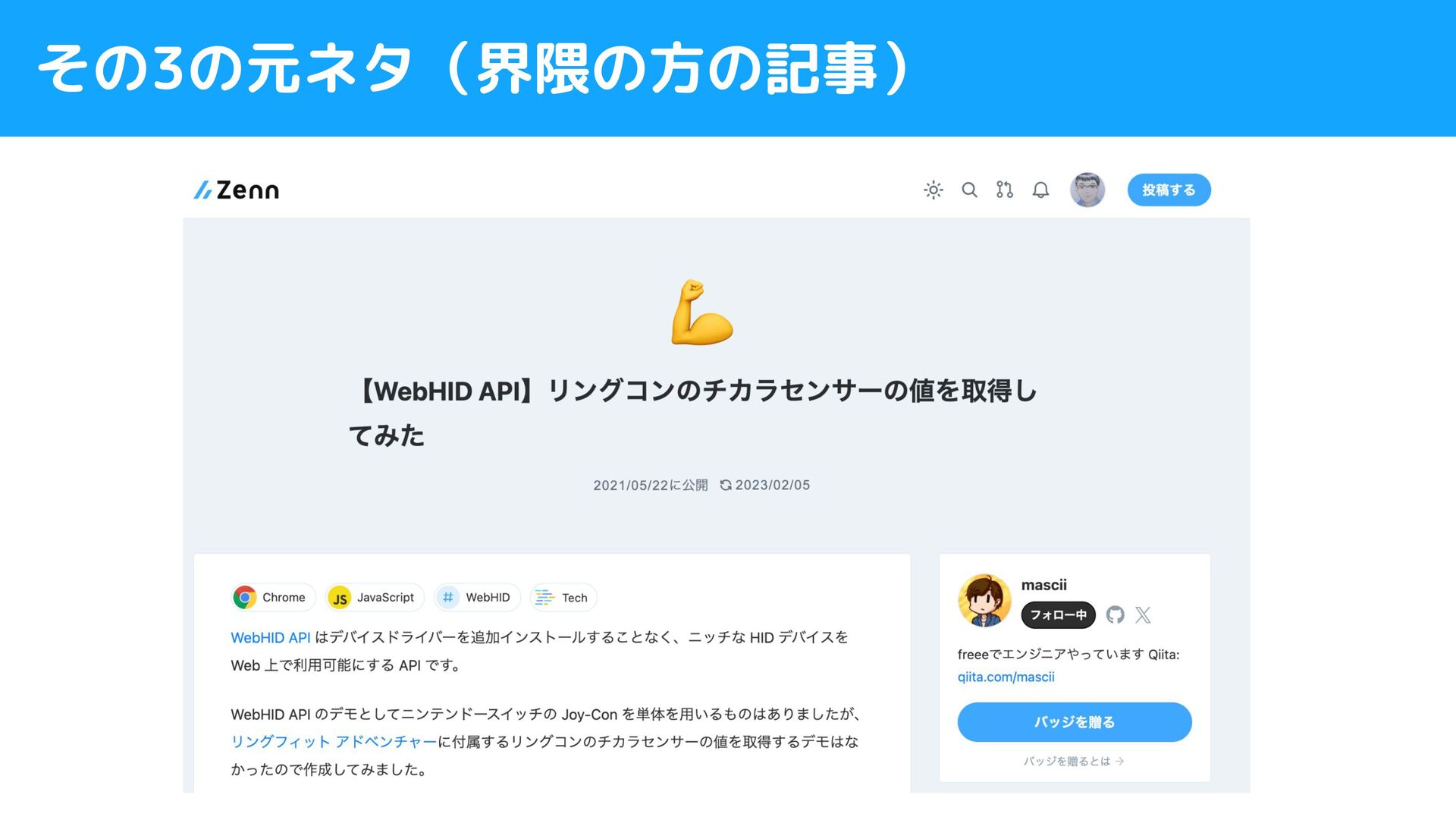This screenshot has height=820, width=1456.
Task: Click the バッジを贈る button
Action: point(1075,722)
